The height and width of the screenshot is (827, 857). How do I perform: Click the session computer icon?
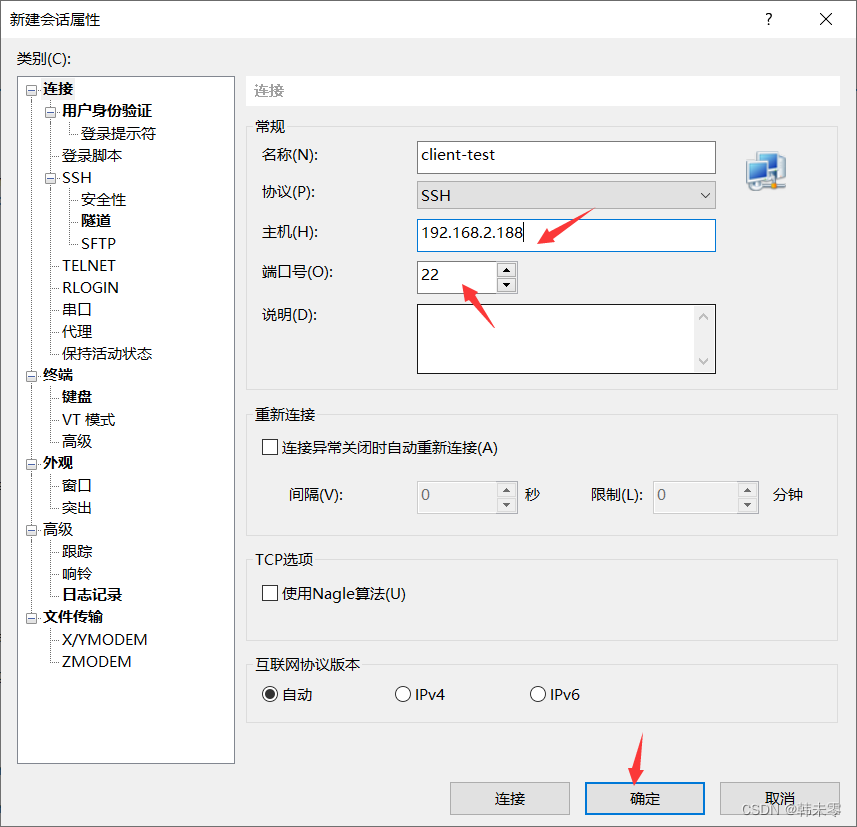pos(766,171)
